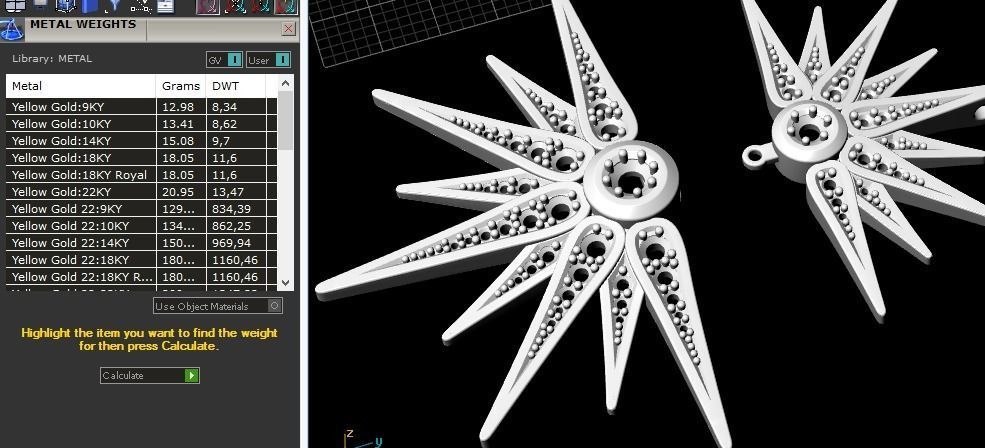985x448 pixels.
Task: Close the Metal Weights panel
Action: coord(288,28)
